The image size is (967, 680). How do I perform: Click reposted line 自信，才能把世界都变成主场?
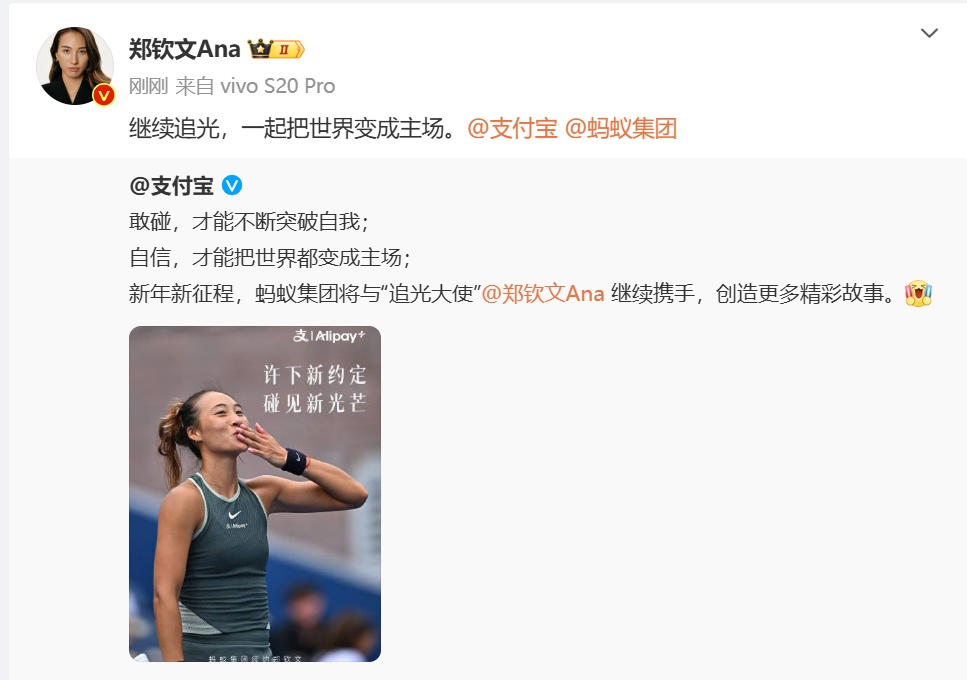[x=270, y=257]
